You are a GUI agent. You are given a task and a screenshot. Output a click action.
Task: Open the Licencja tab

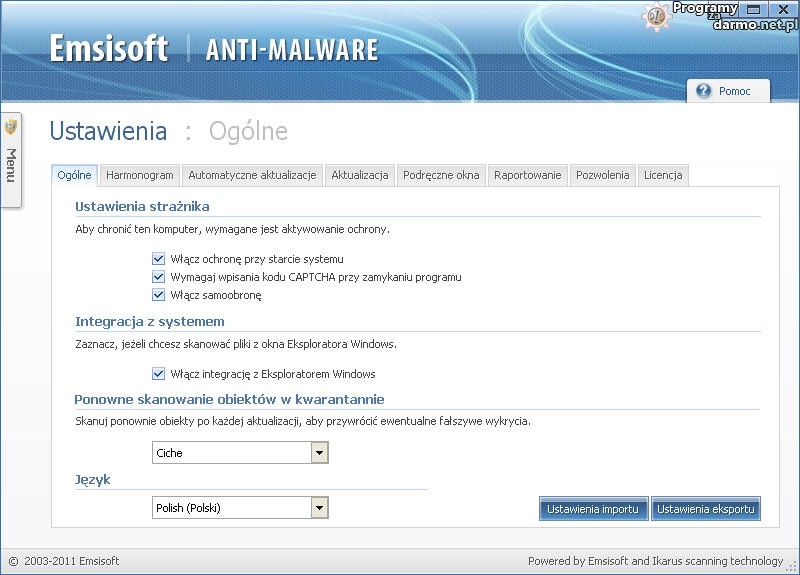[x=663, y=175]
